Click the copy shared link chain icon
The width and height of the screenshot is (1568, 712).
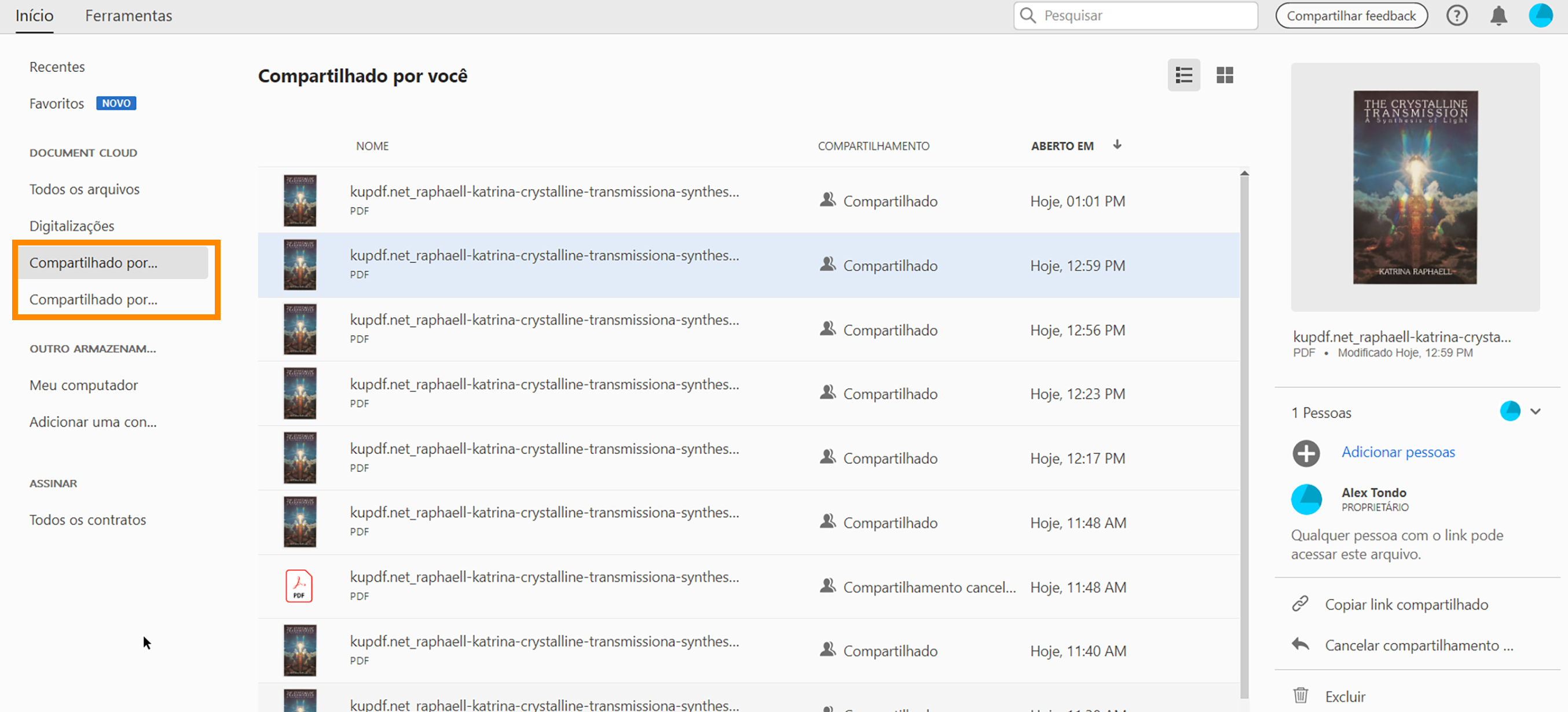(1300, 604)
